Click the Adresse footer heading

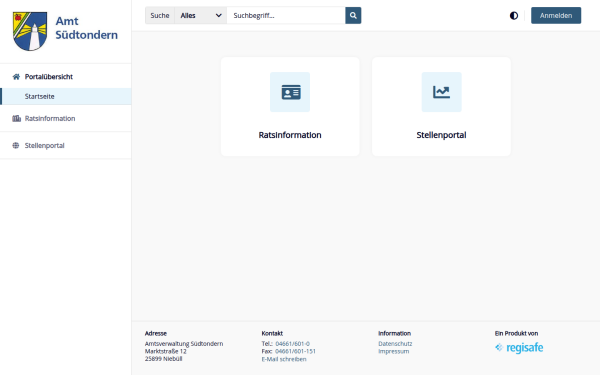[156, 333]
